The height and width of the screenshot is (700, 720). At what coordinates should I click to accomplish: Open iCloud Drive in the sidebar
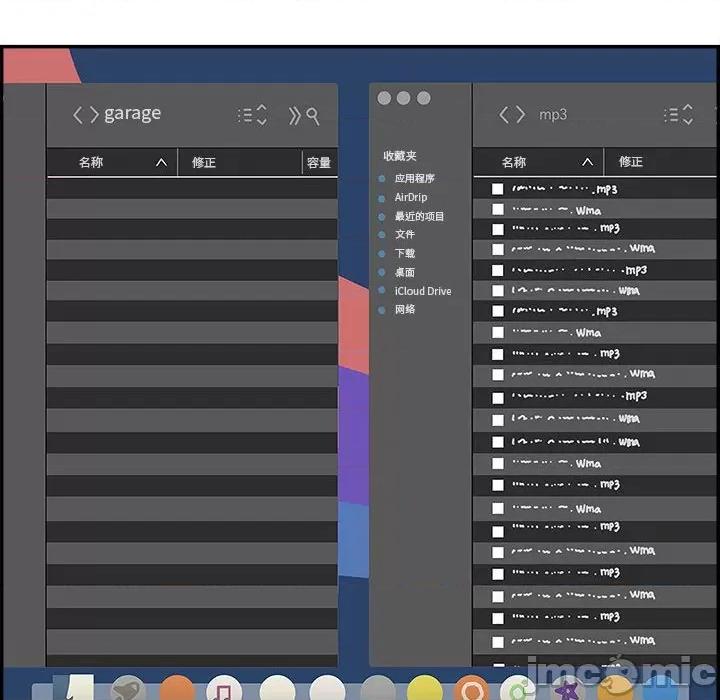(423, 291)
